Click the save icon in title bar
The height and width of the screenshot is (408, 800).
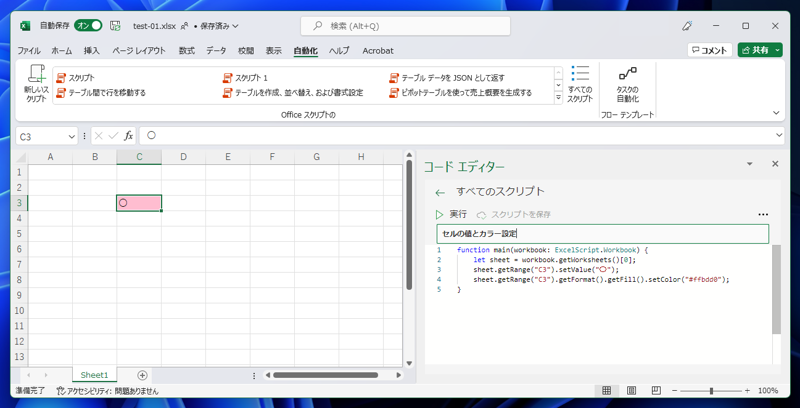click(x=115, y=26)
